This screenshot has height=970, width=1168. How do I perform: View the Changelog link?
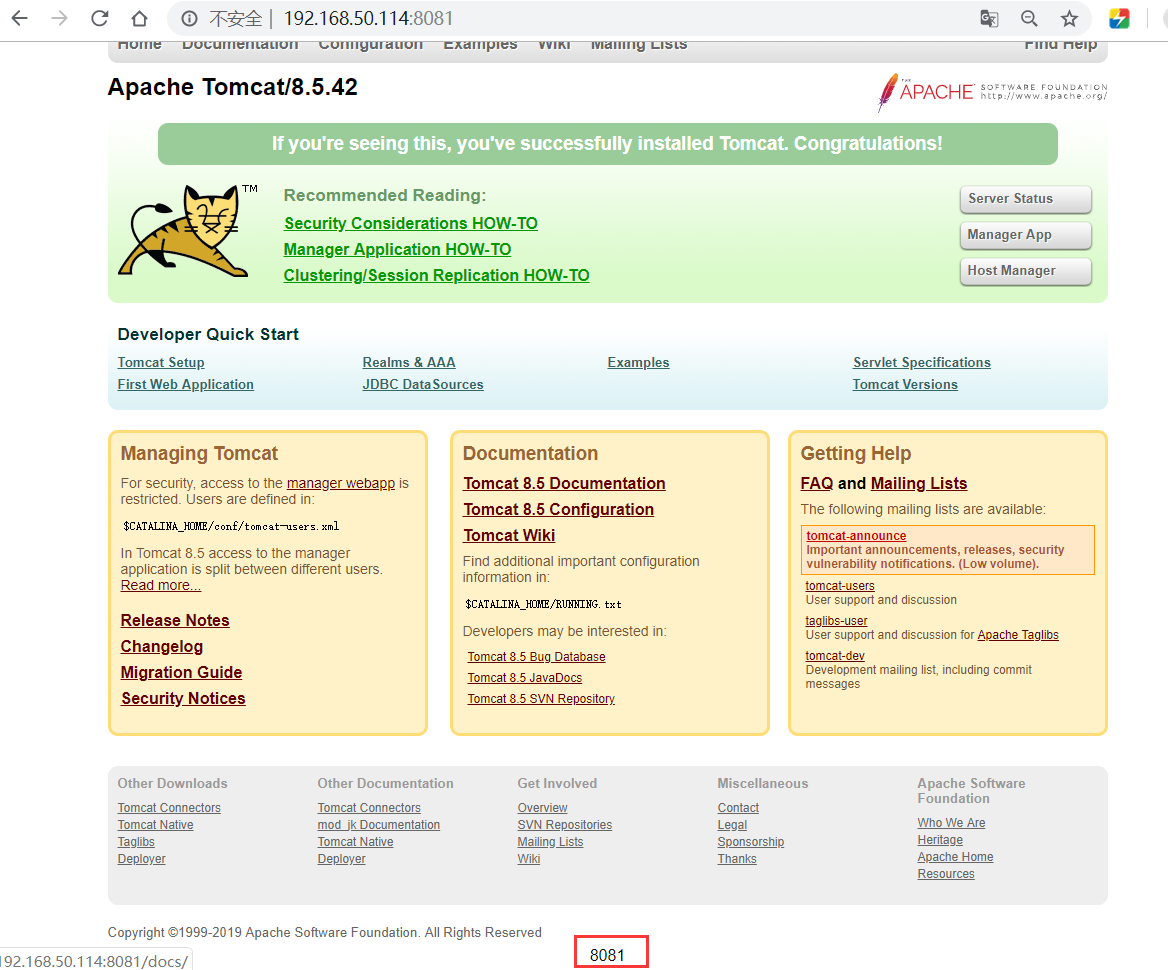(162, 646)
